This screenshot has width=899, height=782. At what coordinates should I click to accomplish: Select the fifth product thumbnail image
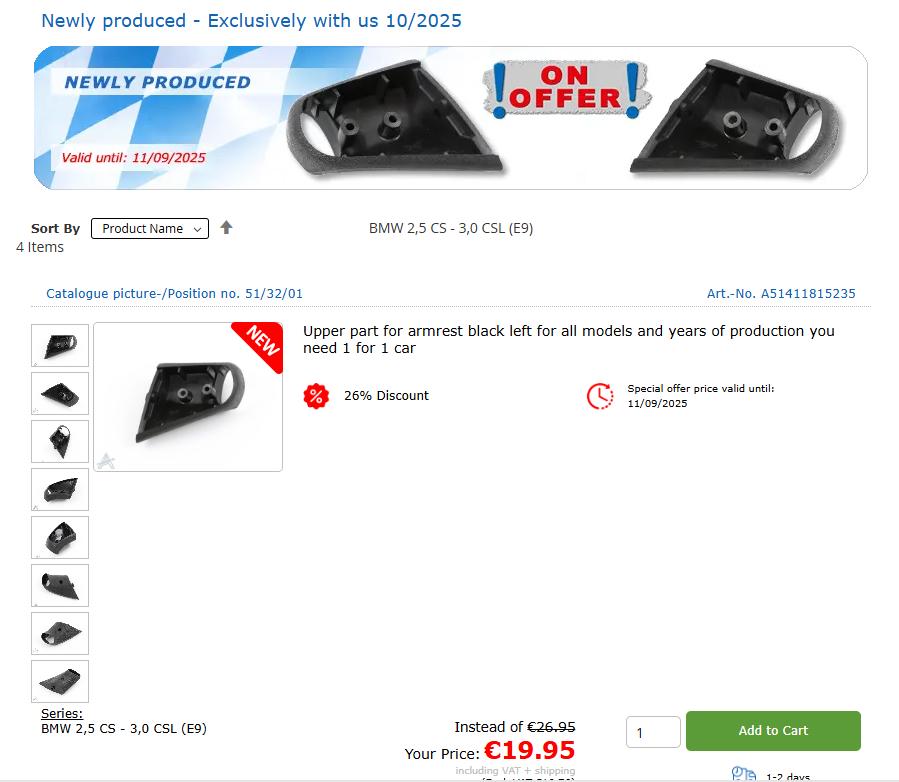click(x=60, y=537)
